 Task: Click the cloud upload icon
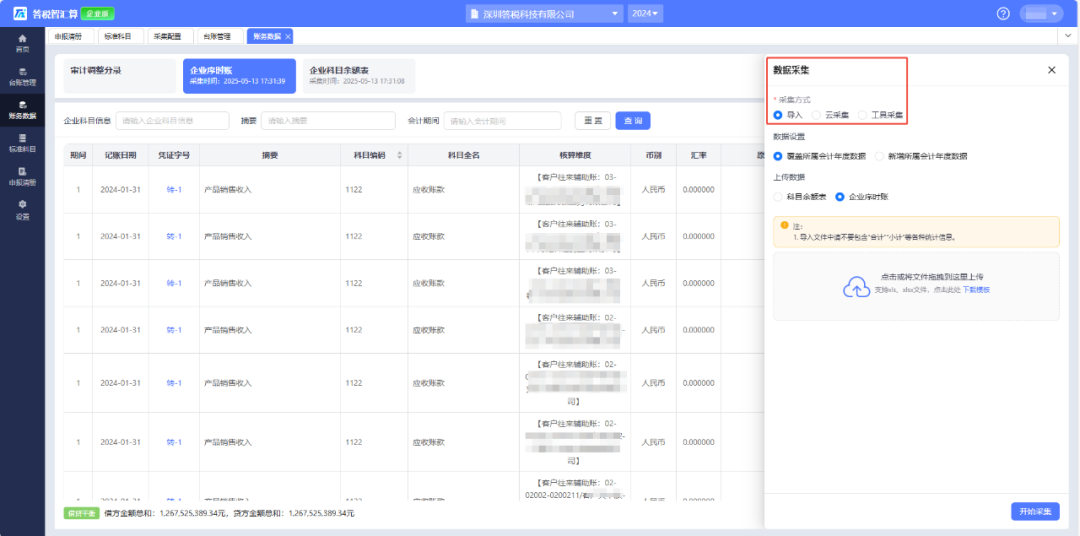pyautogui.click(x=856, y=287)
